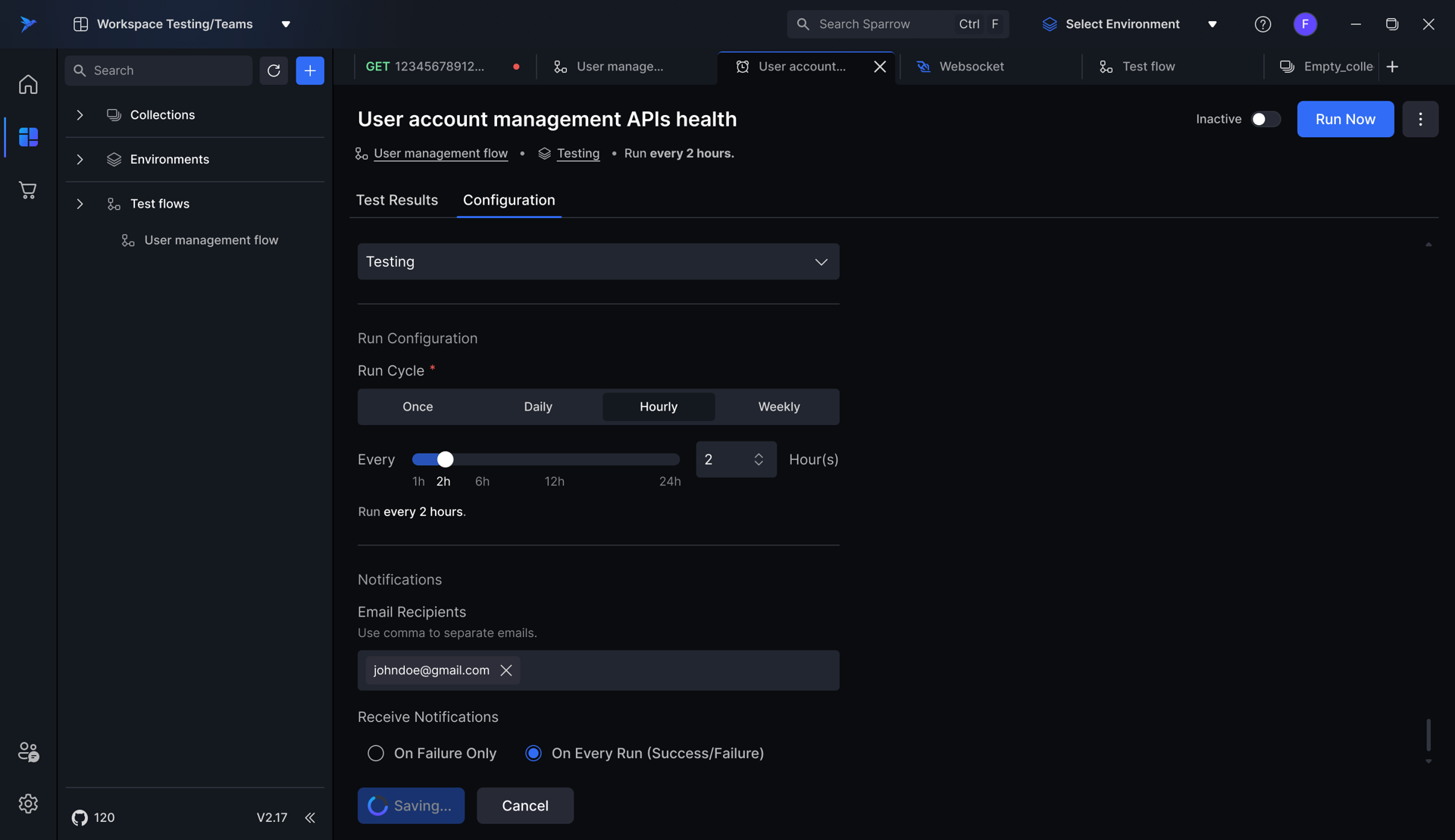Screen dimensions: 1455x840
Task: Open the Testing environment dropdown
Action: tap(598, 261)
